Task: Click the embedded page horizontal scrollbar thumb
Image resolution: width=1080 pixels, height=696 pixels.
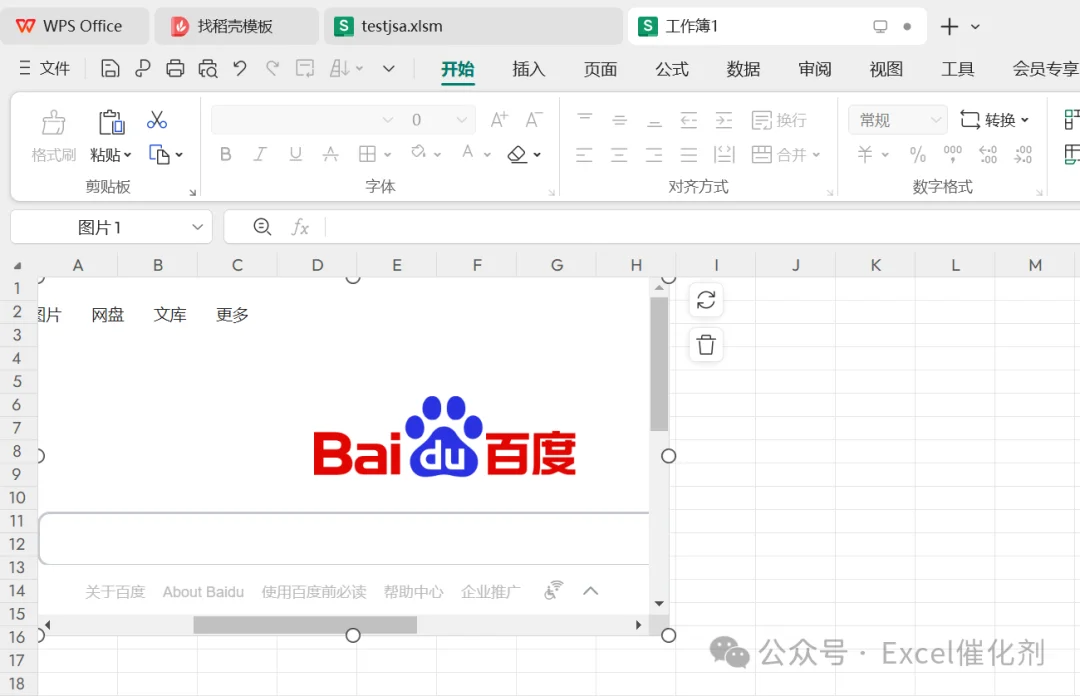Action: tap(305, 625)
